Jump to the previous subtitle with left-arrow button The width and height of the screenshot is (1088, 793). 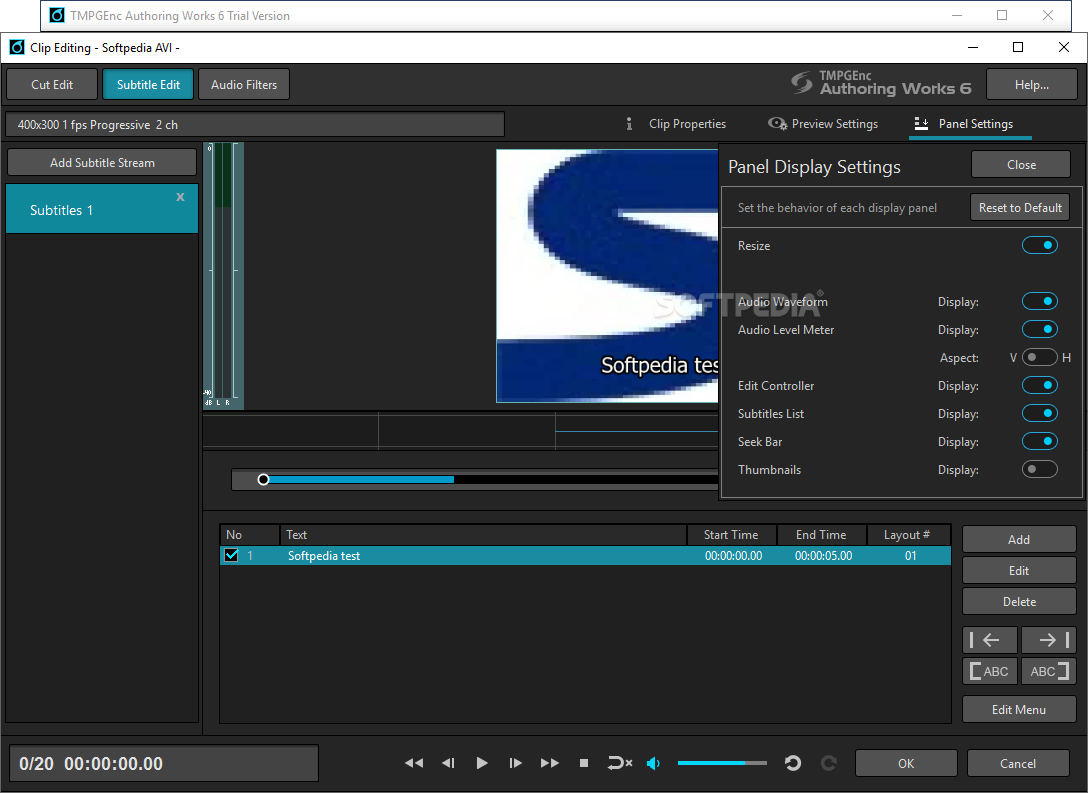point(990,640)
